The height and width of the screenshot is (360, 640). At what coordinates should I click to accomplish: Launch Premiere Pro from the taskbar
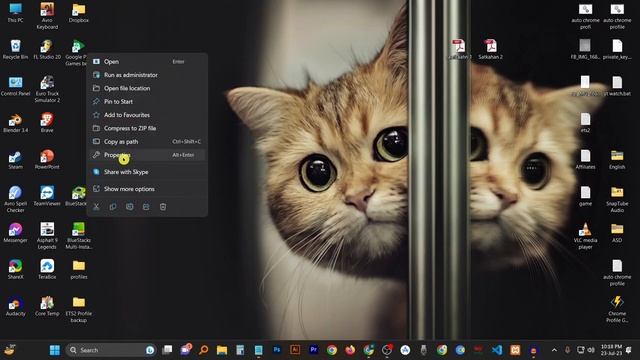point(313,350)
